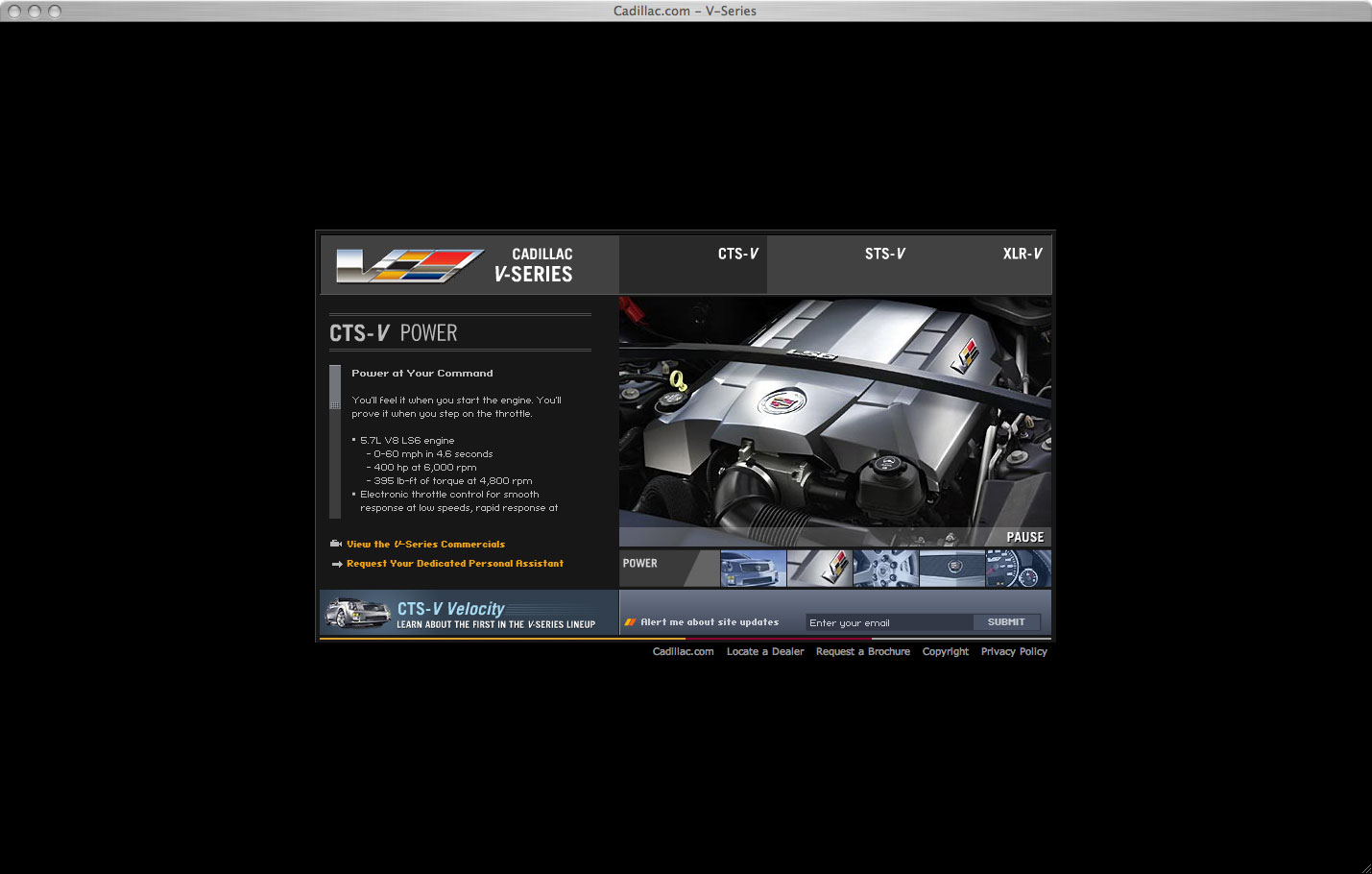Screen dimensions: 1372x874
Task: Open the CTS-V Velocity banner
Action: pos(469,613)
